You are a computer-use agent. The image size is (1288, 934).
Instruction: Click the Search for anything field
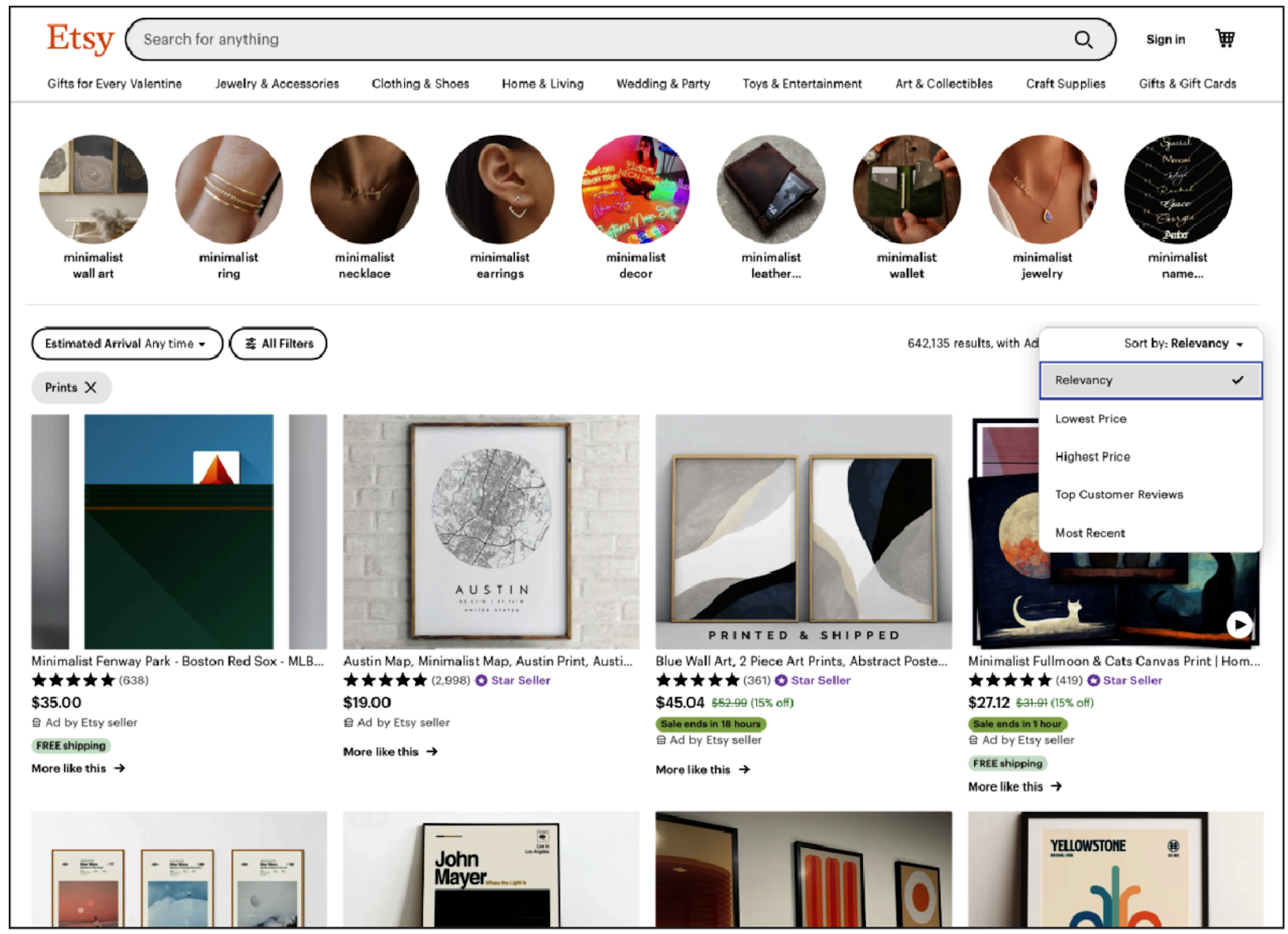point(598,40)
